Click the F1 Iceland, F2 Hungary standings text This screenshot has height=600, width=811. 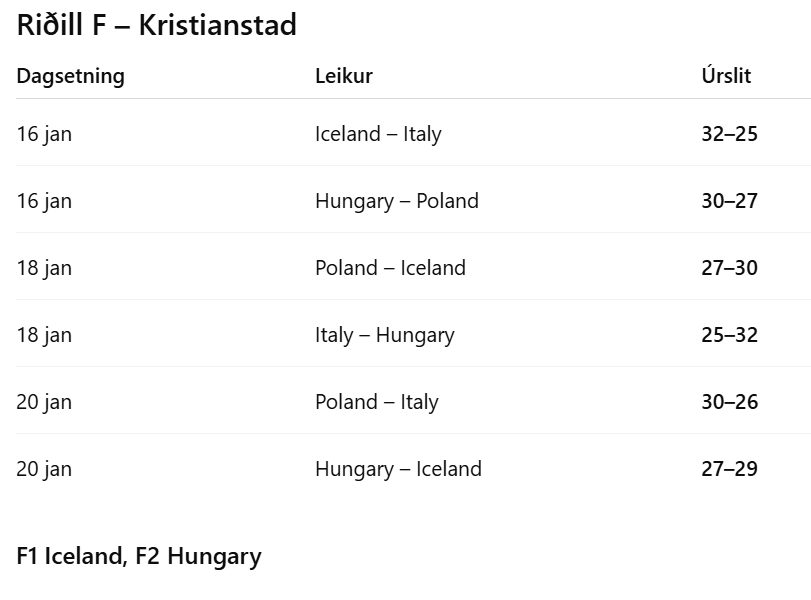(x=139, y=556)
